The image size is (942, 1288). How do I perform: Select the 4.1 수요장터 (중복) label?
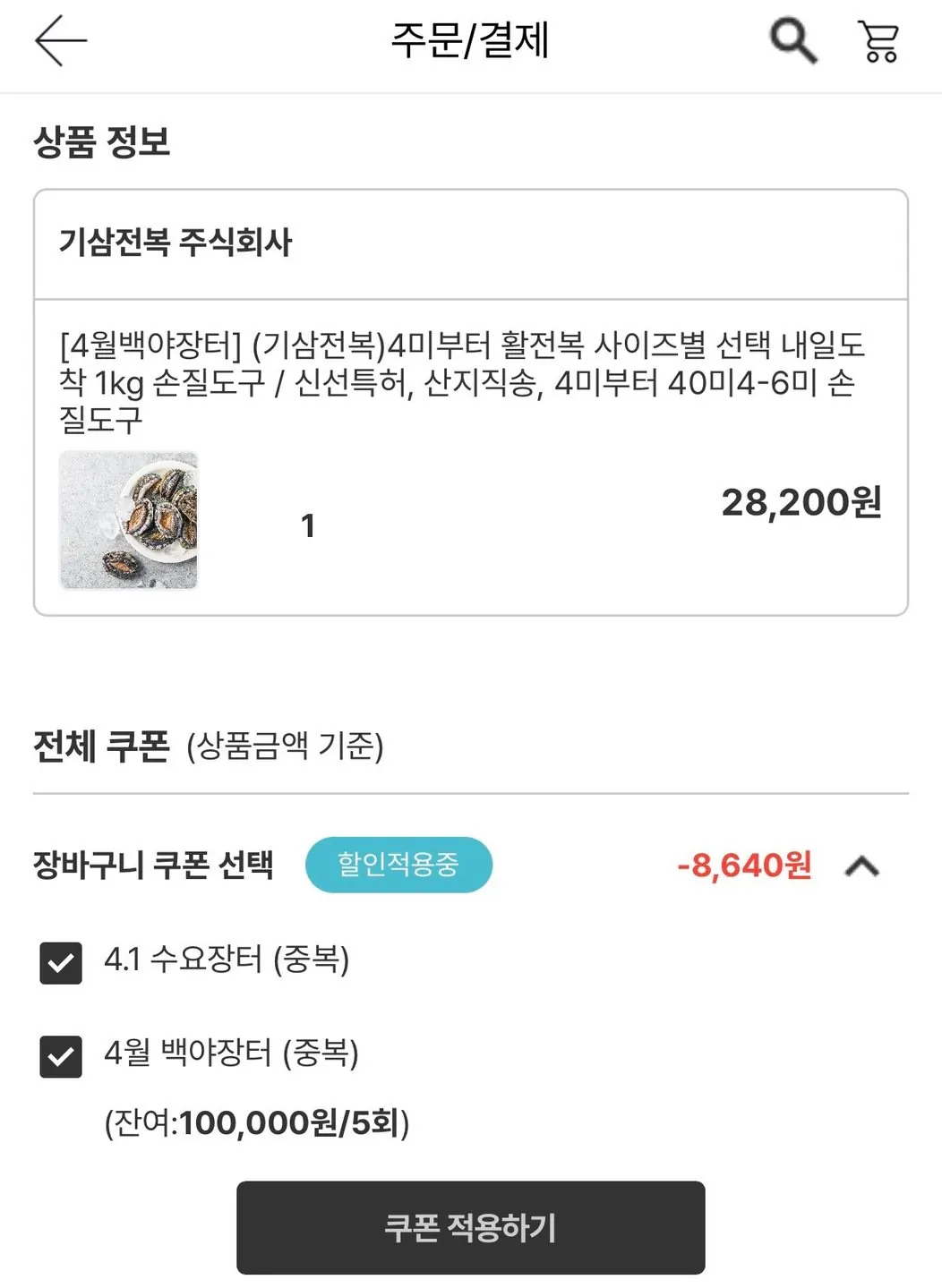pyautogui.click(x=227, y=960)
